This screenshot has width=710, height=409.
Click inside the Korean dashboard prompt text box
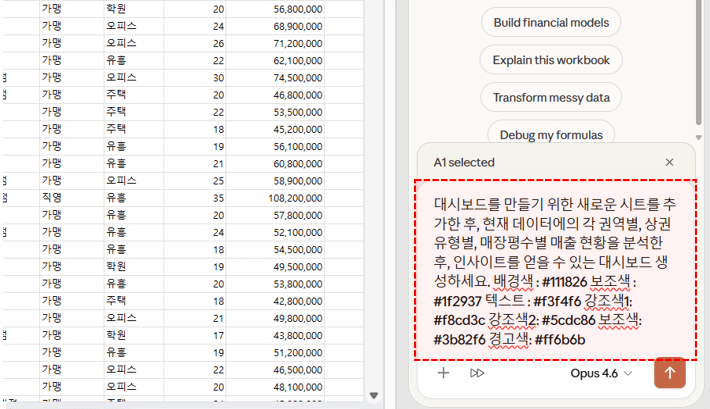tap(554, 270)
